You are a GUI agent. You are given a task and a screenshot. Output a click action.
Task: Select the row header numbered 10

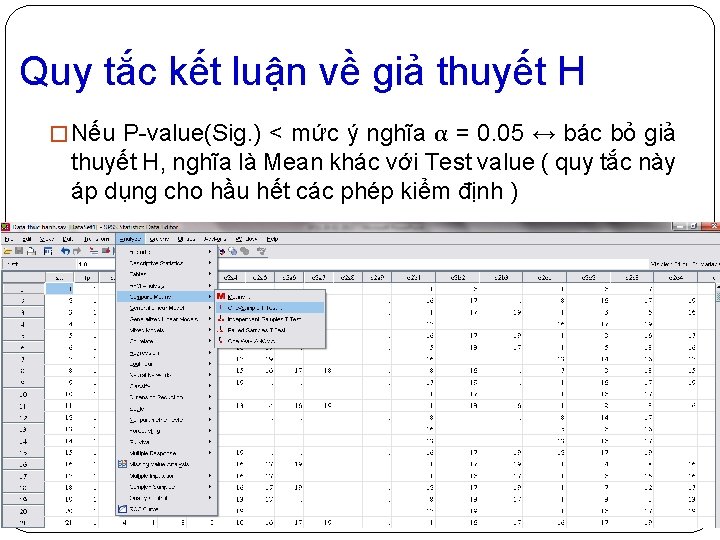(x=23, y=394)
